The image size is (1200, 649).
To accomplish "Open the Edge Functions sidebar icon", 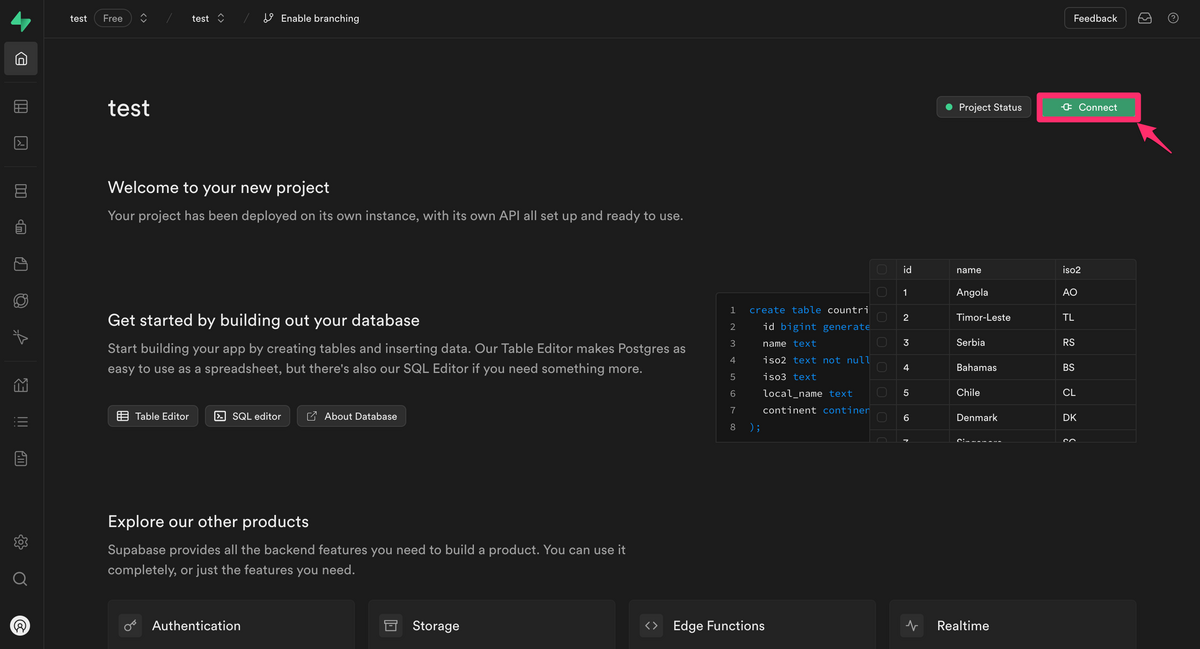I will point(21,301).
